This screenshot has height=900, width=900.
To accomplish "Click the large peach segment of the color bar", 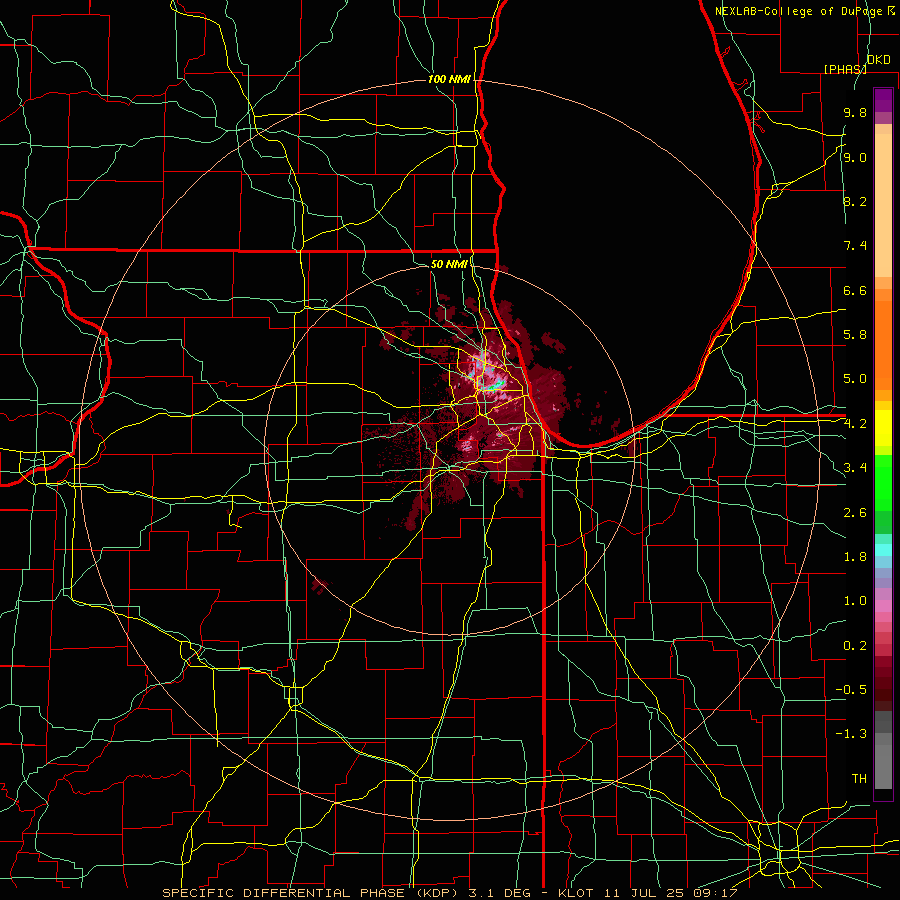I will point(883,205).
